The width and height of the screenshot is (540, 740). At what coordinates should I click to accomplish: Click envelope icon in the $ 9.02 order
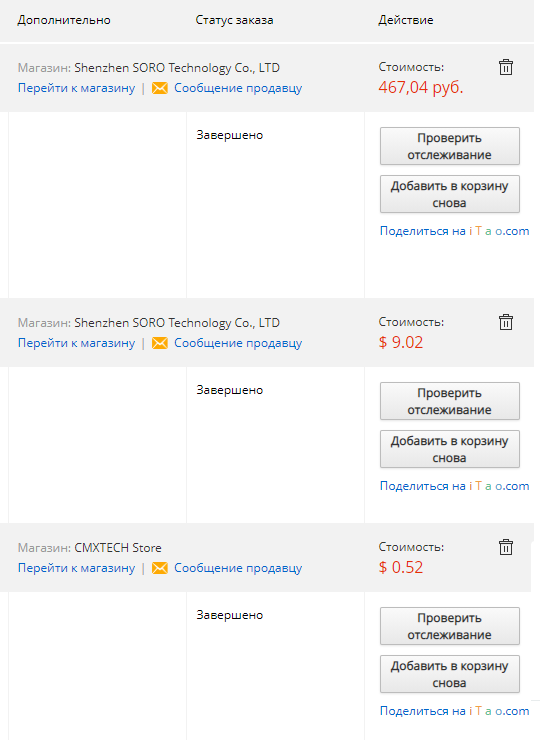[160, 343]
